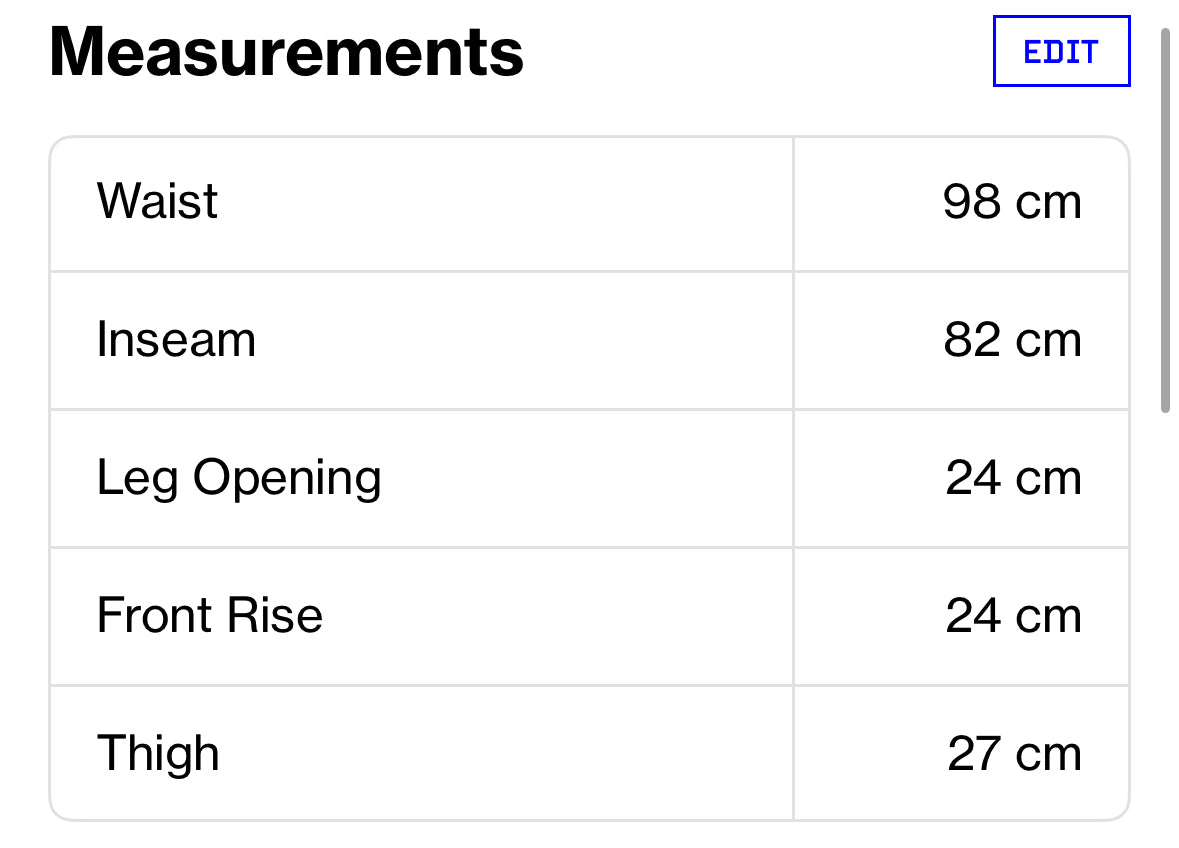Select the Inseam label cell
The height and width of the screenshot is (848, 1179).
[421, 341]
